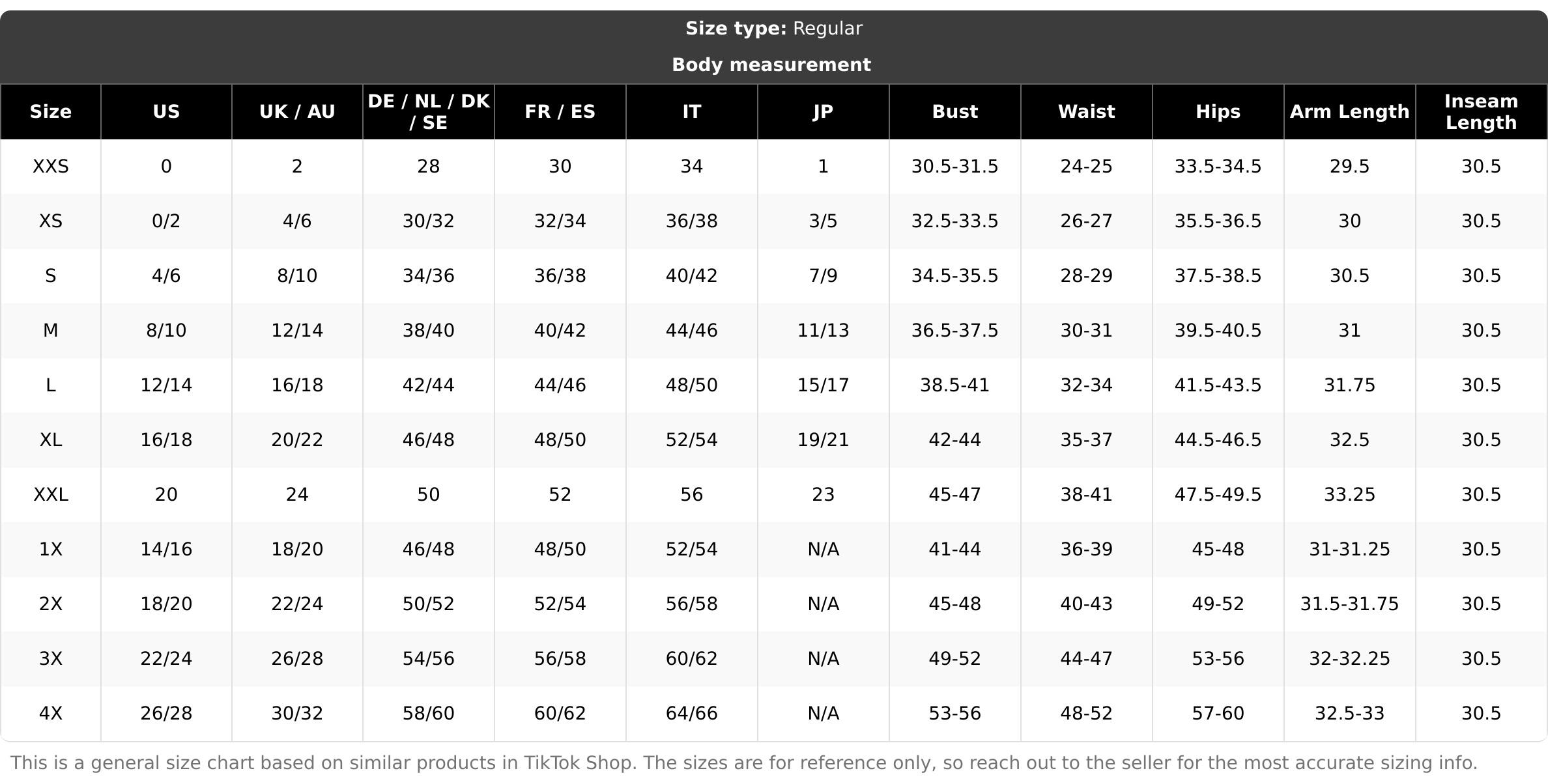
Task: Click the 11/13 JP cell in row M
Action: pyautogui.click(x=823, y=330)
